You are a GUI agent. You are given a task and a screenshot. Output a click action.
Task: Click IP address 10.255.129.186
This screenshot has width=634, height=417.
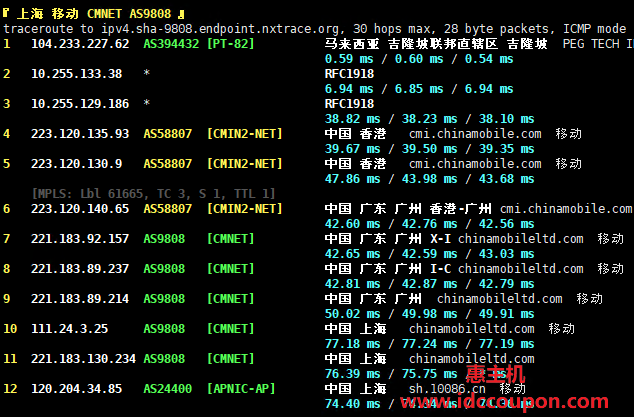[80, 104]
